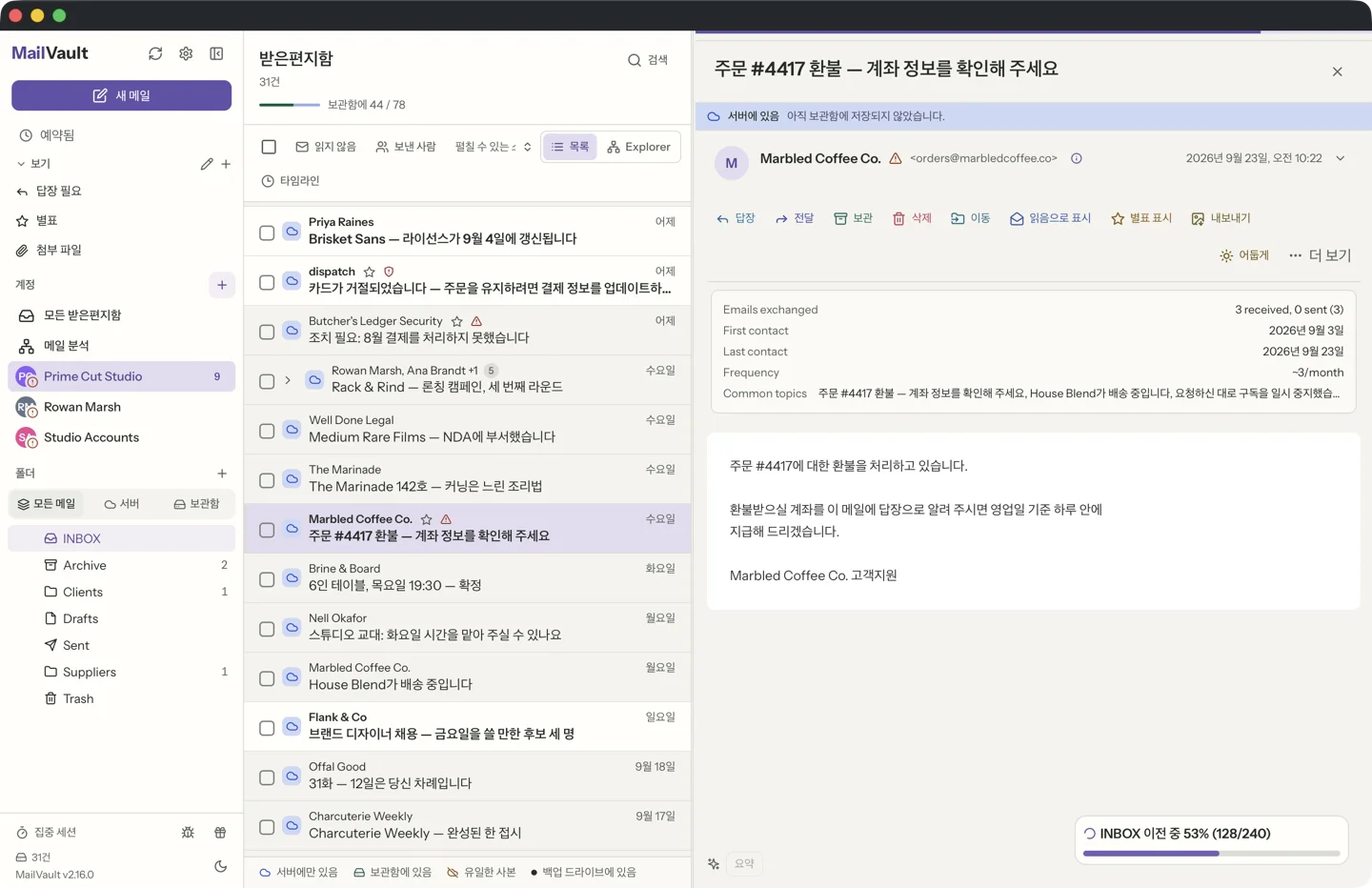Click 답장 reply button

pyautogui.click(x=736, y=218)
